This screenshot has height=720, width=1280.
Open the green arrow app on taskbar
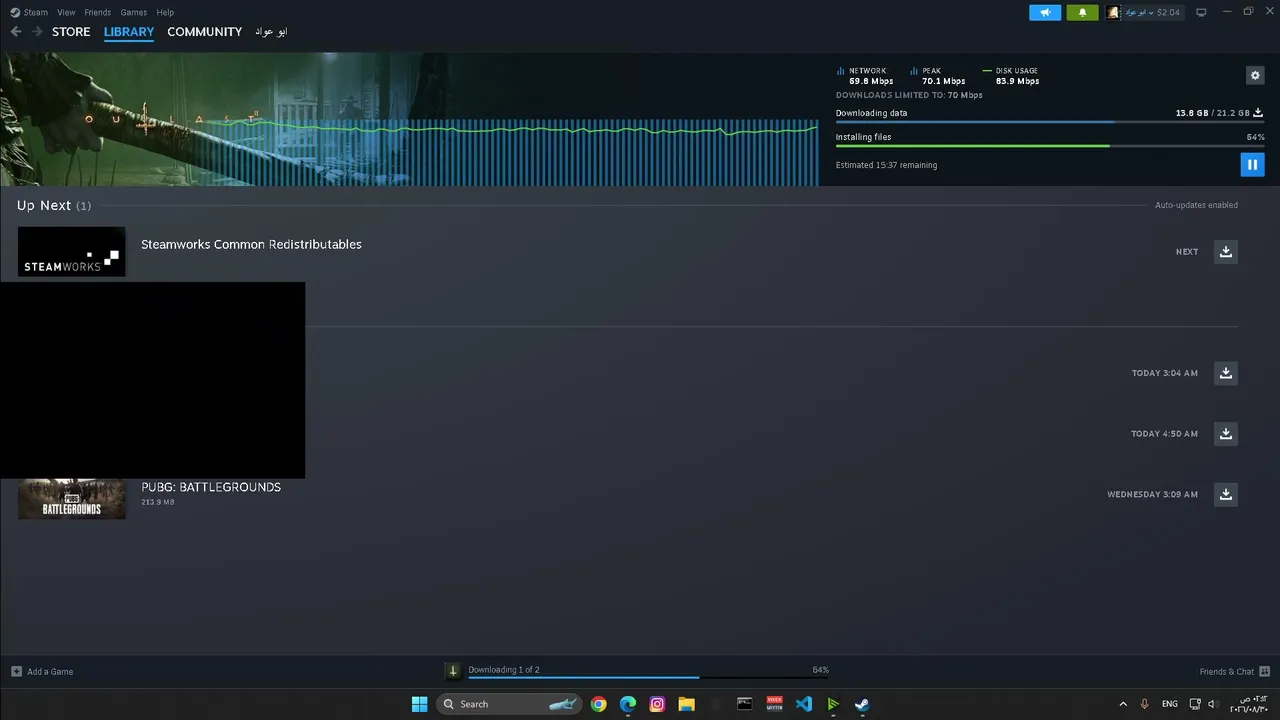833,704
